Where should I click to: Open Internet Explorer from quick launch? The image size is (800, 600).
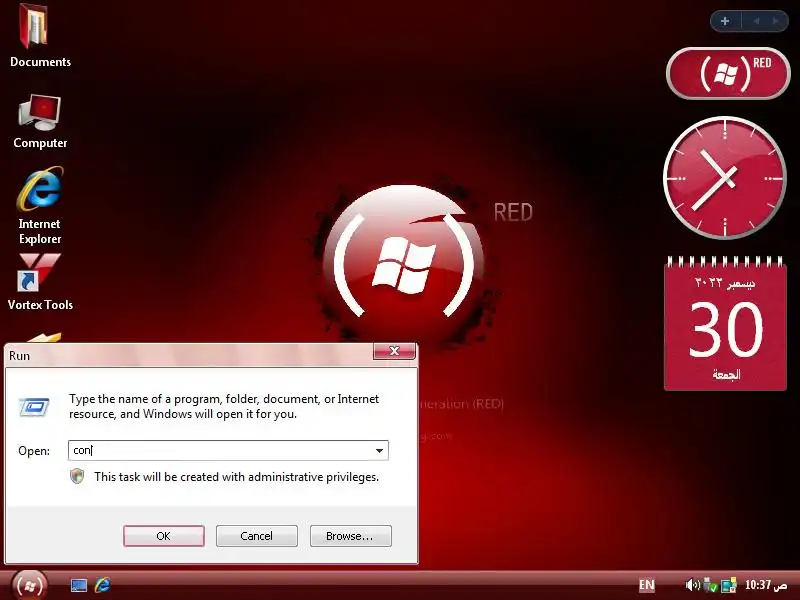click(x=103, y=585)
